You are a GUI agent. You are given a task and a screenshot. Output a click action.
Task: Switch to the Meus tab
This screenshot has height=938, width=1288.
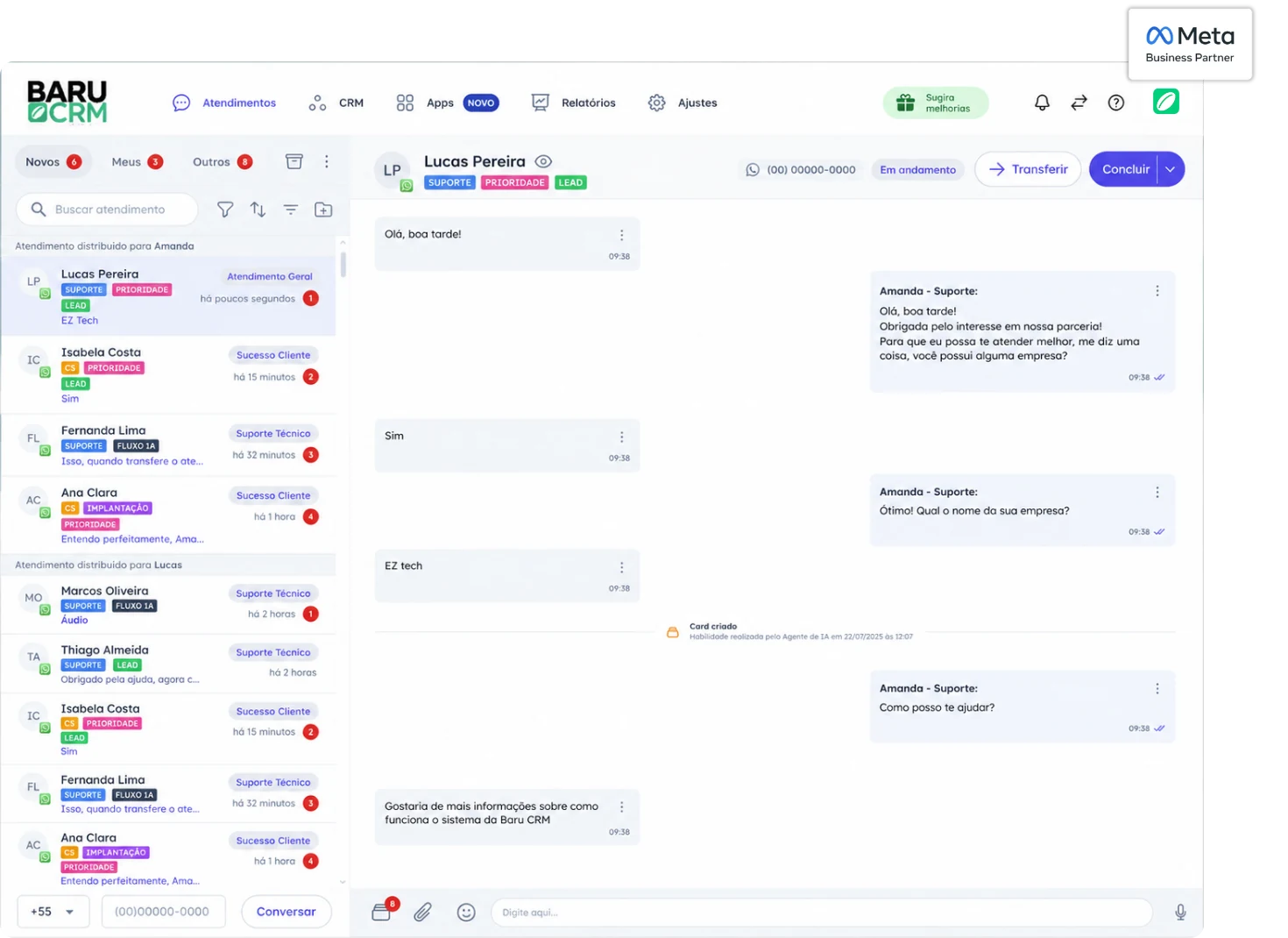(137, 161)
